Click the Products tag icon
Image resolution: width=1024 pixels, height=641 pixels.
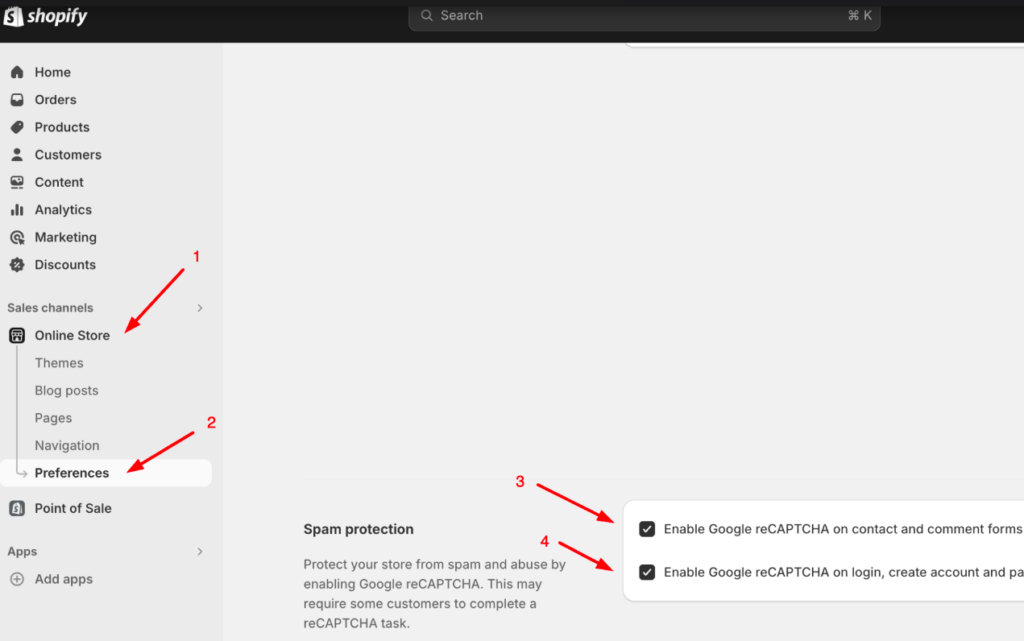(x=17, y=127)
